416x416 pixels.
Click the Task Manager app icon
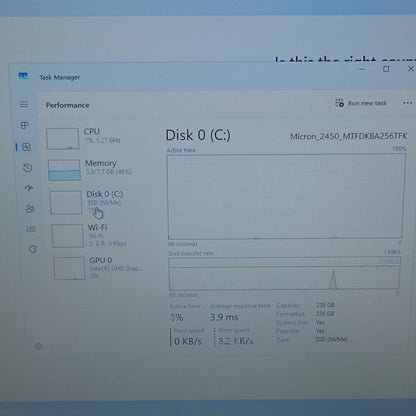(x=23, y=76)
